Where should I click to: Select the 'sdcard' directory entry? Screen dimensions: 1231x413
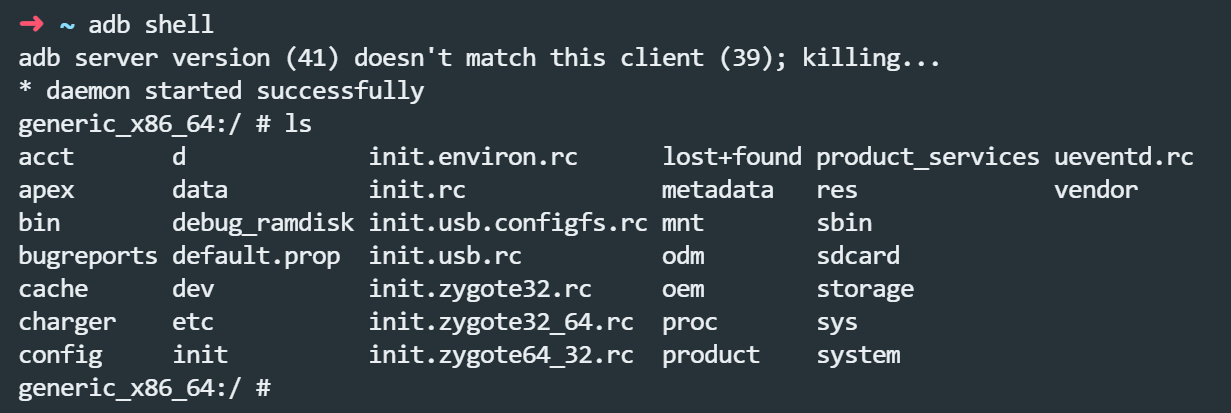click(x=858, y=255)
